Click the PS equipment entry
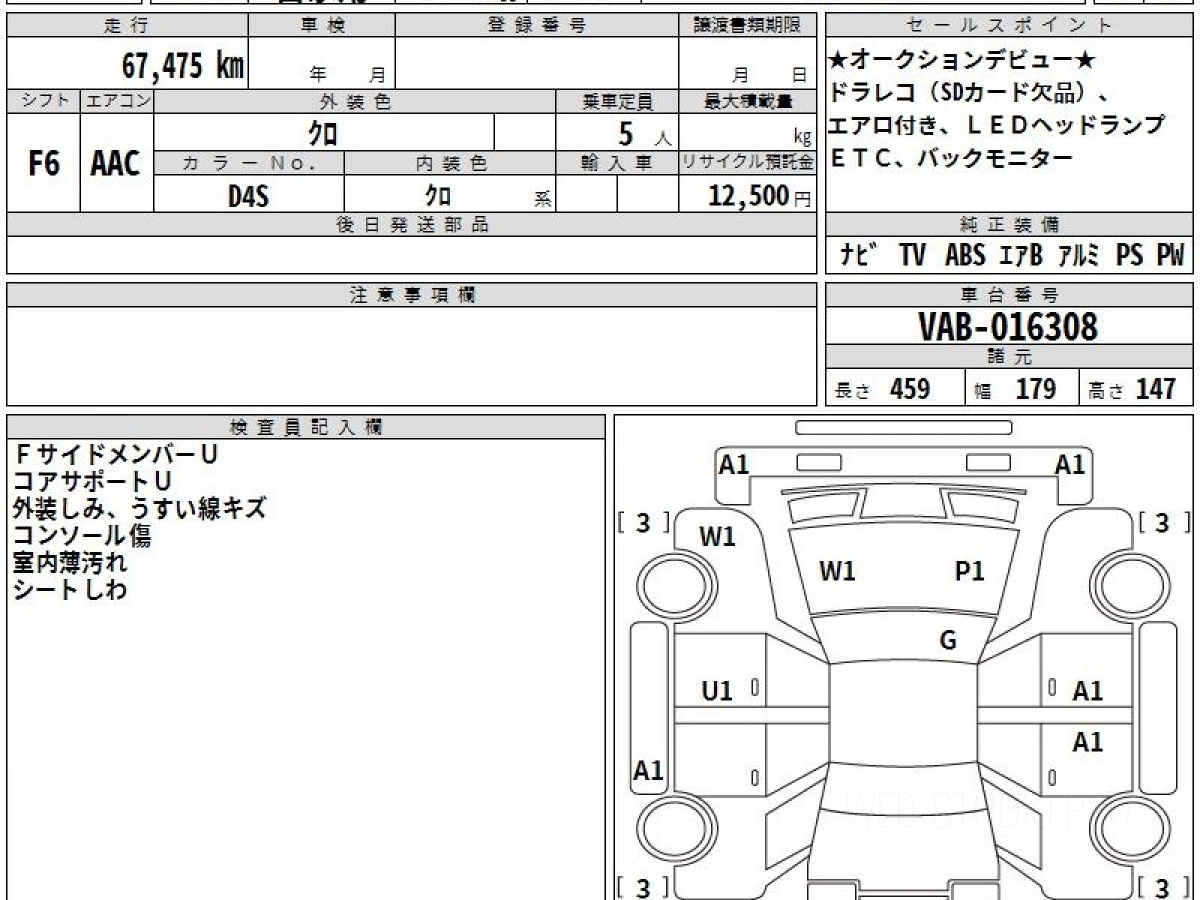Viewport: 1200px width, 900px height. click(x=1130, y=256)
